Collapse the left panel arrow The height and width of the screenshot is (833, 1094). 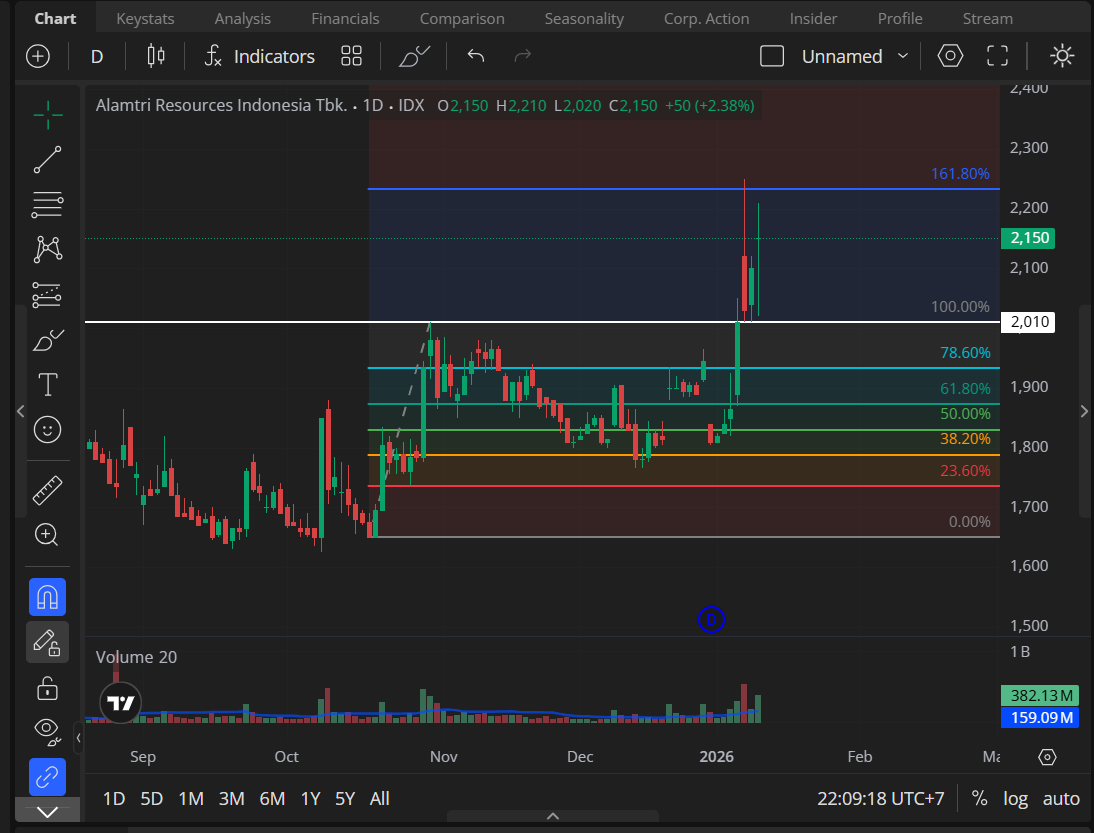pos(21,412)
